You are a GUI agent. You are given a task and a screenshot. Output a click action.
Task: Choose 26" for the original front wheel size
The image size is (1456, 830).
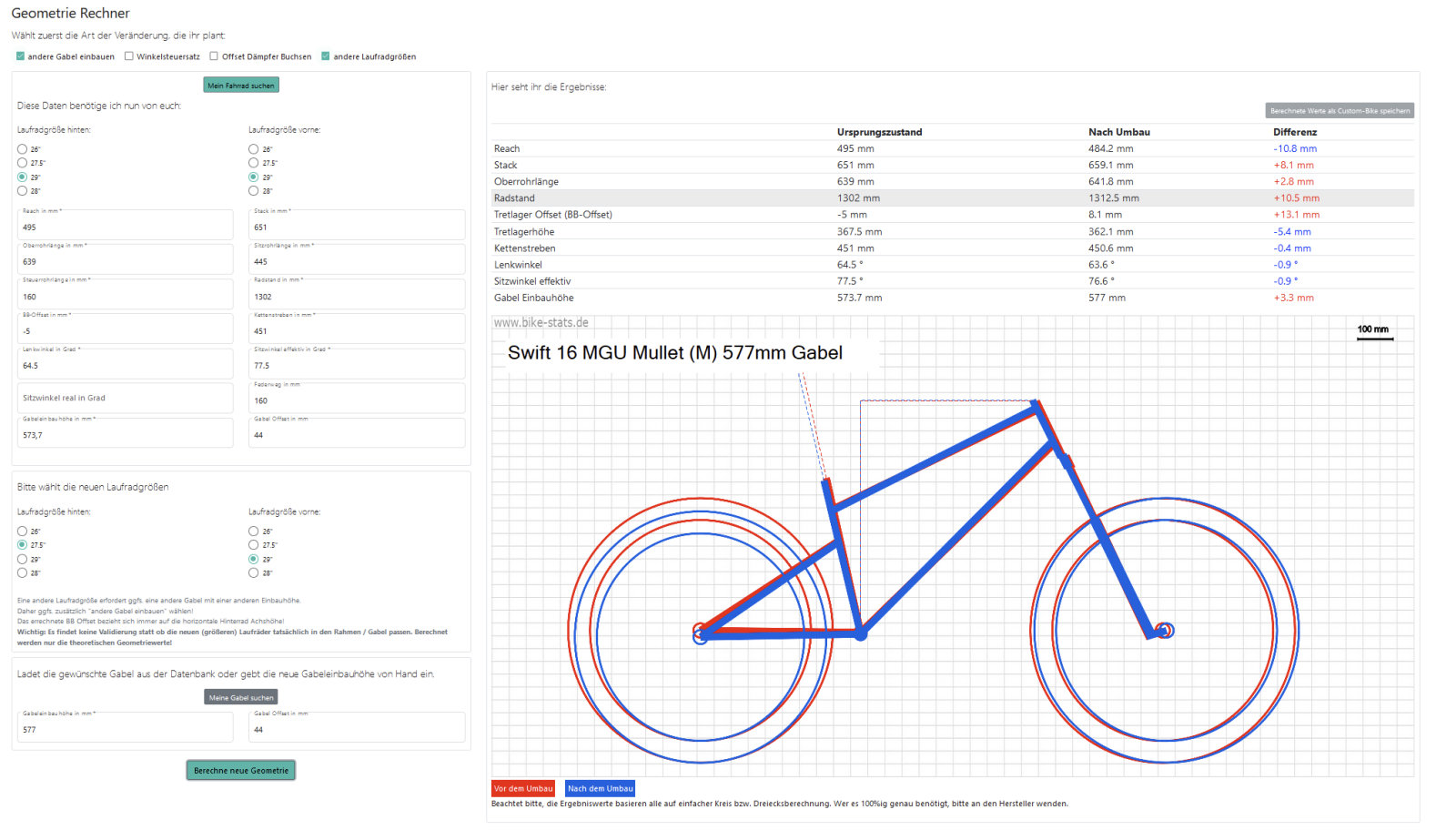pos(253,149)
